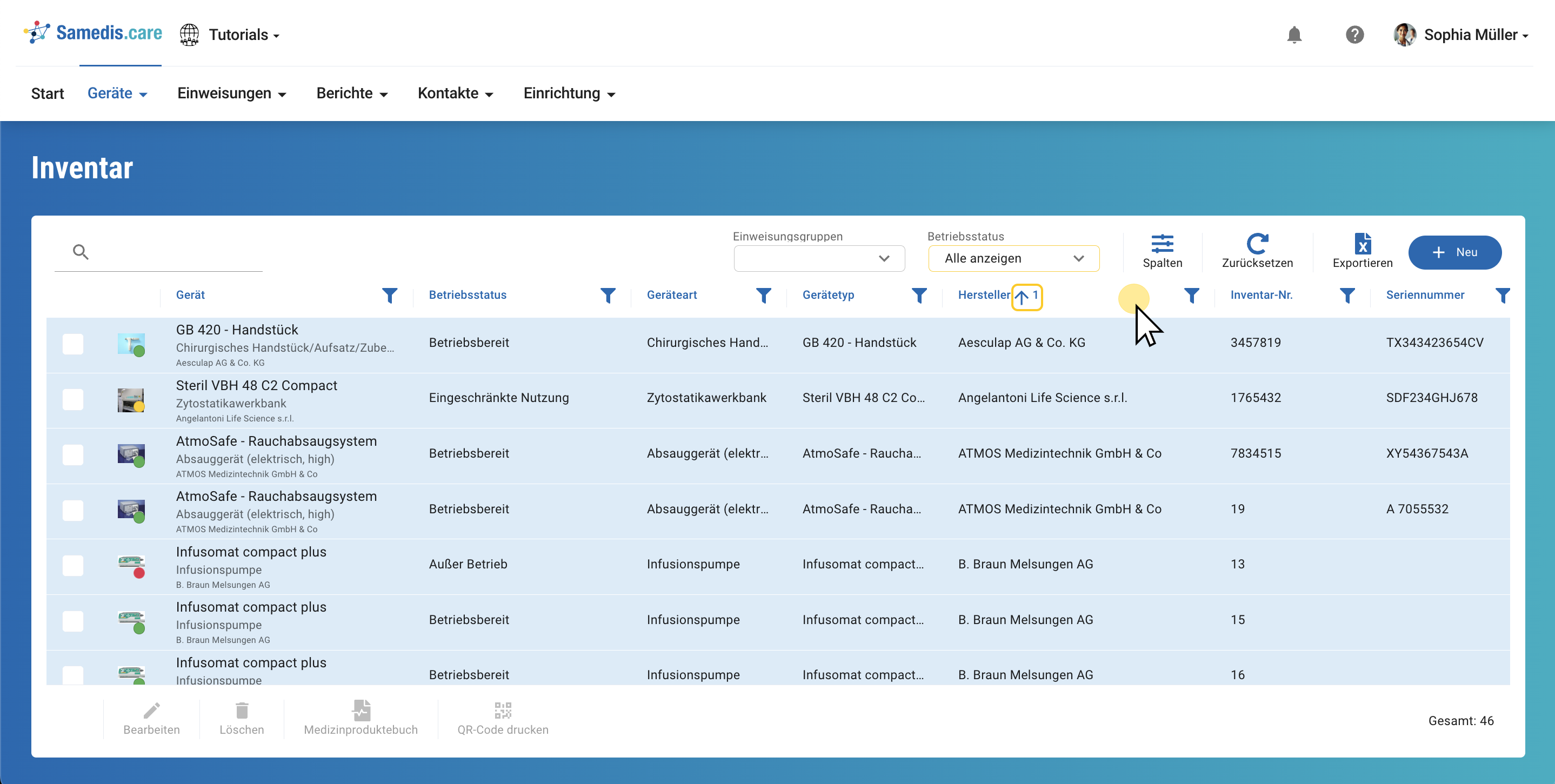Screen dimensions: 1555x784
Task: Sort by the Inventar-Nr. column header
Action: (1260, 295)
